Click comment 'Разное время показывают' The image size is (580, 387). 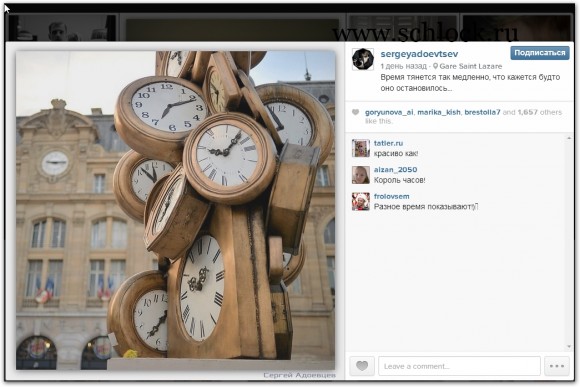click(426, 207)
